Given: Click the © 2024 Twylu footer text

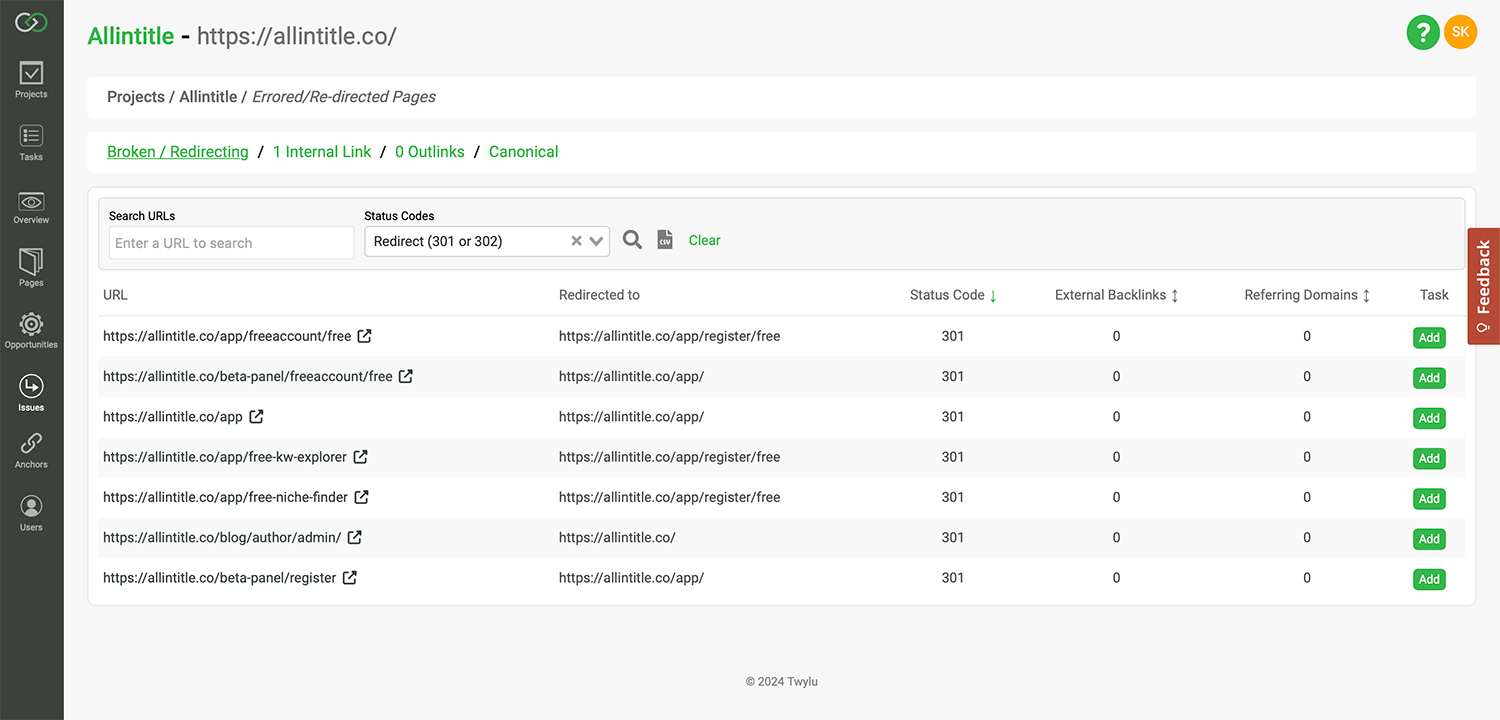Looking at the screenshot, I should point(782,681).
